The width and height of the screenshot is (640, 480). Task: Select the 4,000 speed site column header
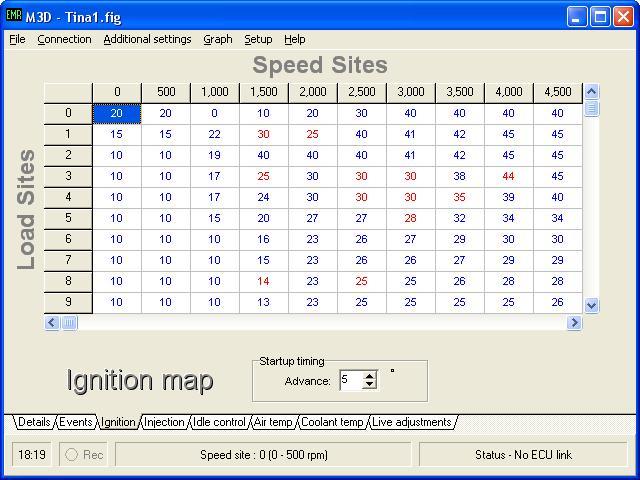(508, 92)
